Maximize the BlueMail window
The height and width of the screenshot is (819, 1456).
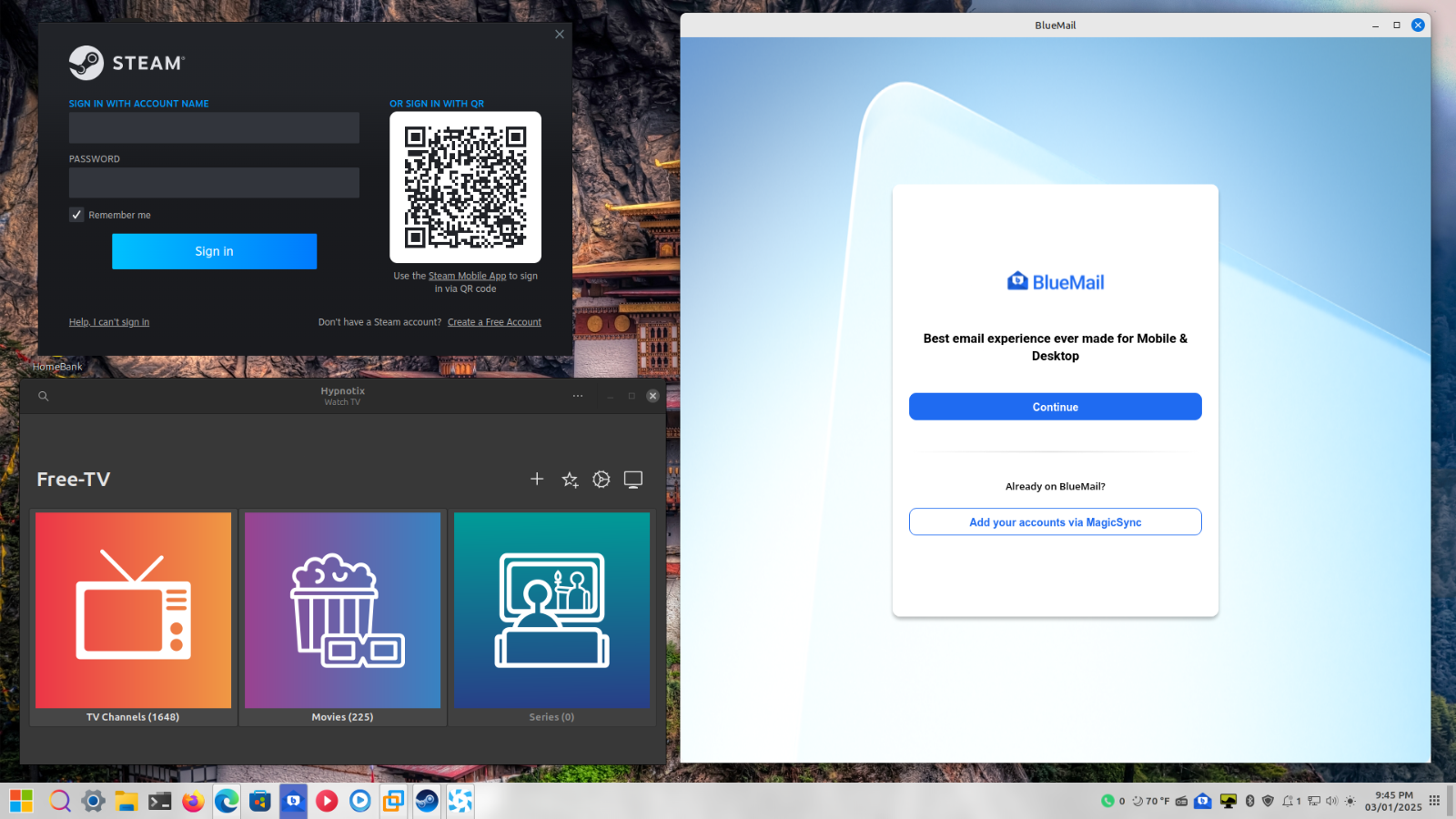click(1397, 25)
